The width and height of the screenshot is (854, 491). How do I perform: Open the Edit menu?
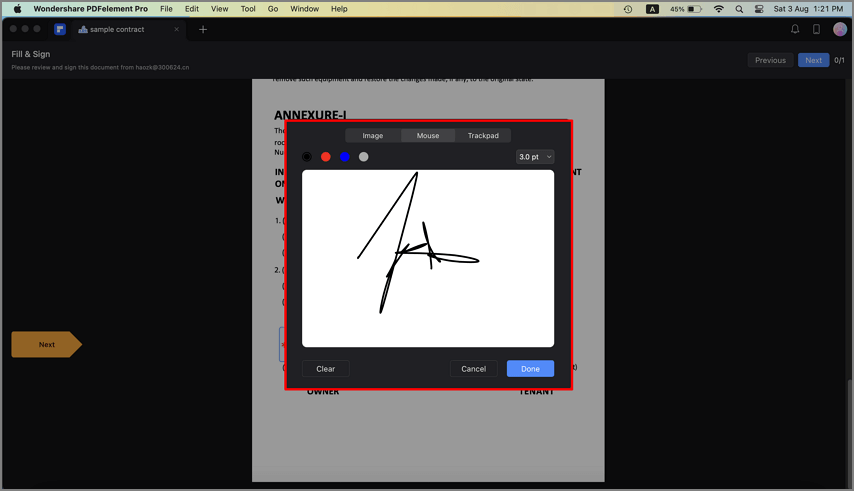(x=192, y=9)
